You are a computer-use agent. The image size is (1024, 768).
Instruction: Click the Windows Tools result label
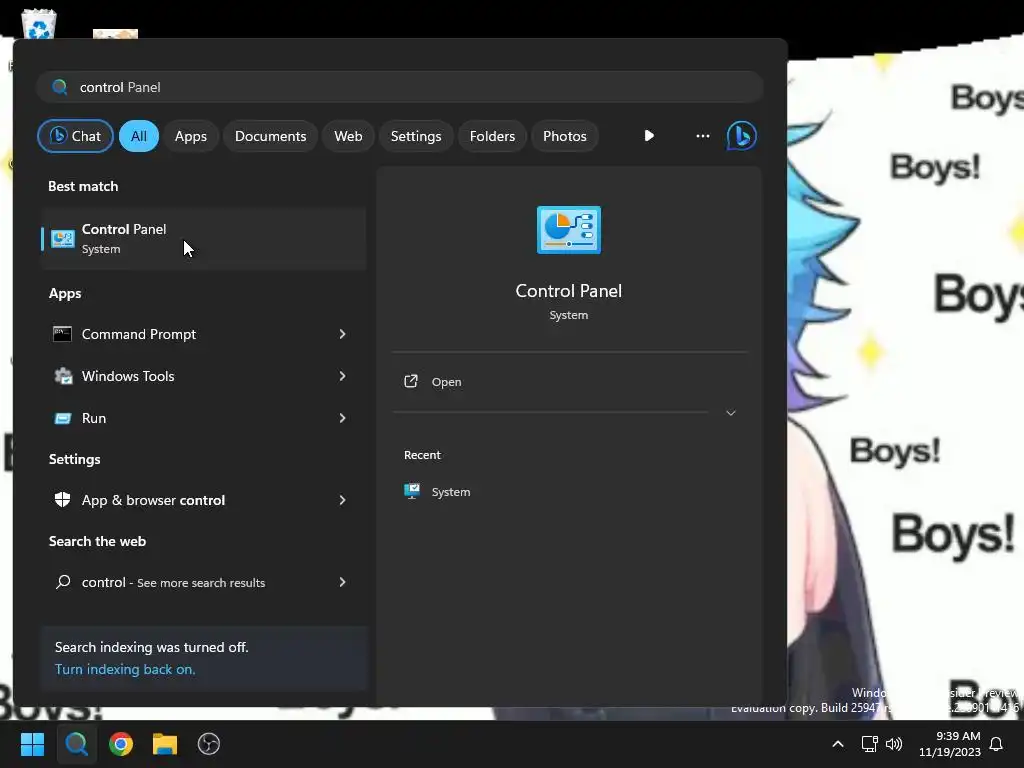pyautogui.click(x=128, y=376)
